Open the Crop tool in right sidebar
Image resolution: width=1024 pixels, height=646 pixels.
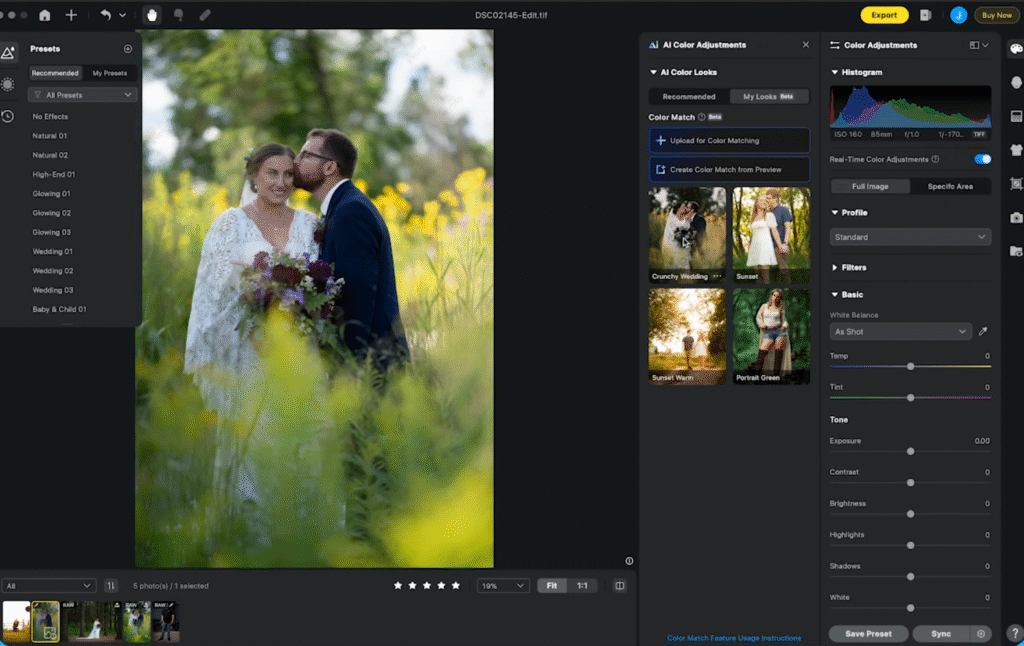click(x=1016, y=184)
